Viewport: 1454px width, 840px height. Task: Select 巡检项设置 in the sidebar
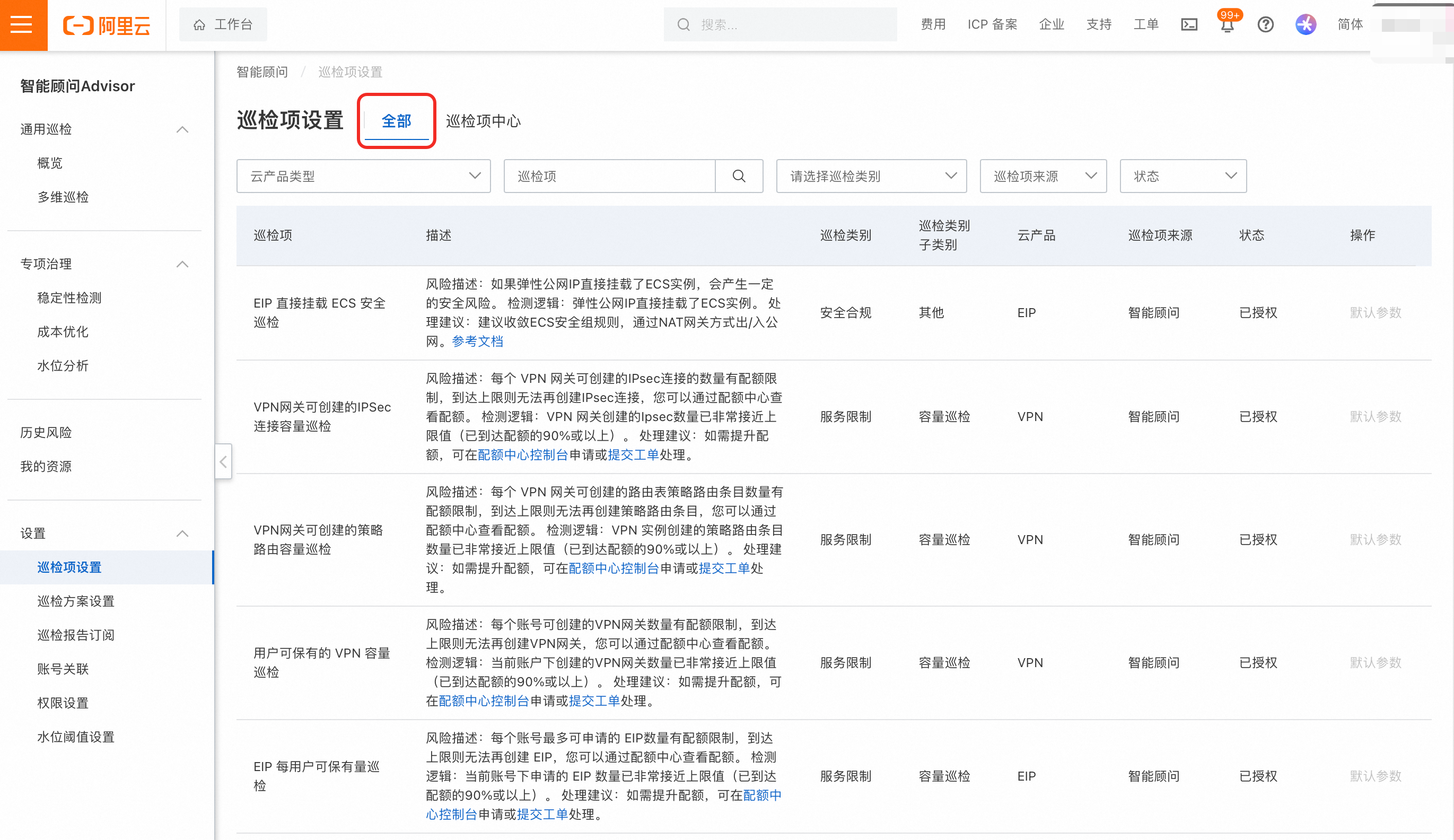point(107,568)
